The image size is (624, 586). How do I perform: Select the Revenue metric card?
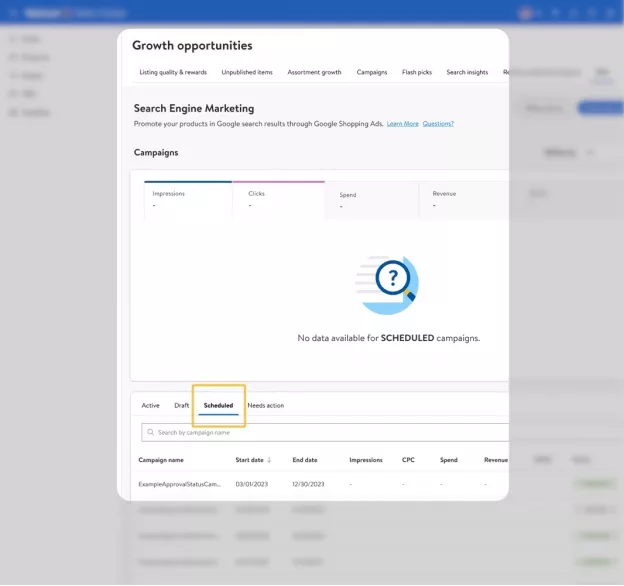click(x=463, y=200)
